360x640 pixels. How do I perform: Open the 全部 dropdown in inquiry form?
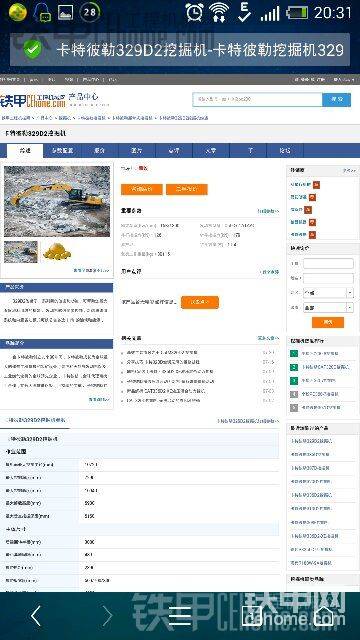(x=328, y=308)
